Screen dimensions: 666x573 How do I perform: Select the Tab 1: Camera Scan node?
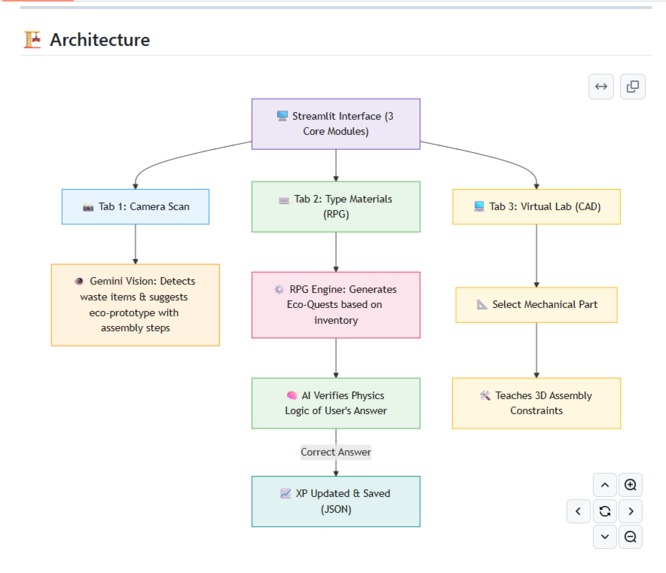pos(135,207)
